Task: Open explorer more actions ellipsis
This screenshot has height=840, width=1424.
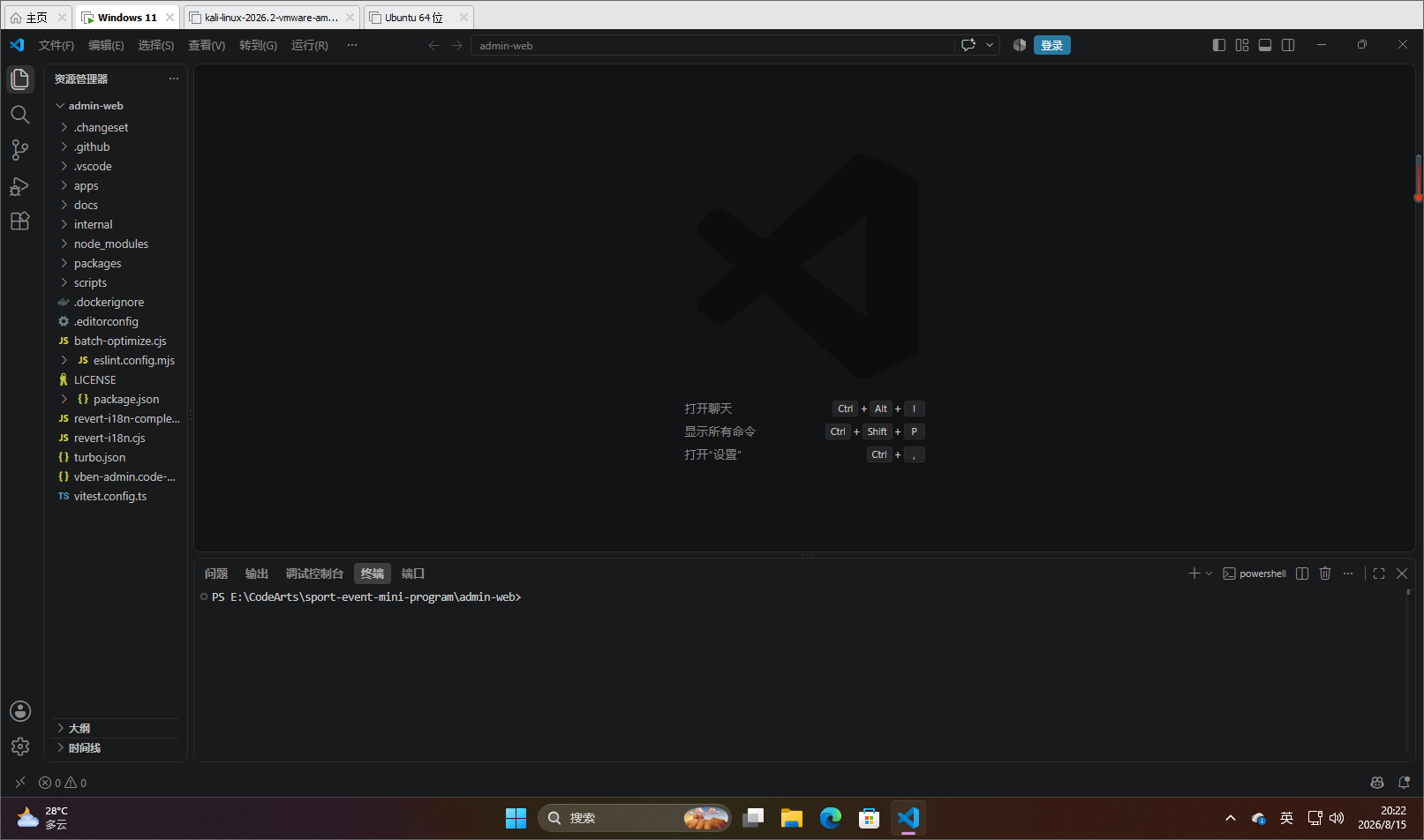Action: 174,79
